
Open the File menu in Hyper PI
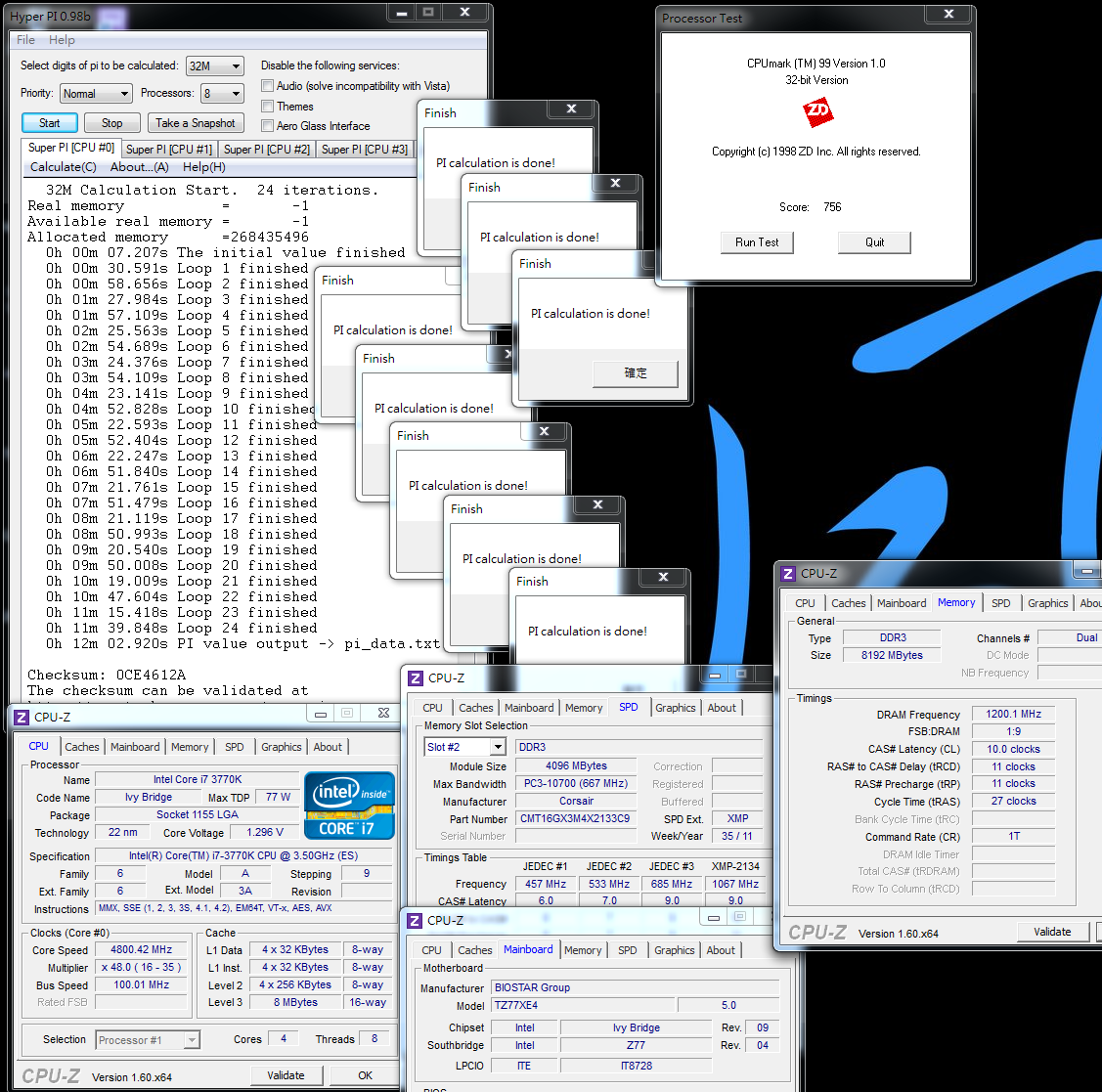[26, 40]
